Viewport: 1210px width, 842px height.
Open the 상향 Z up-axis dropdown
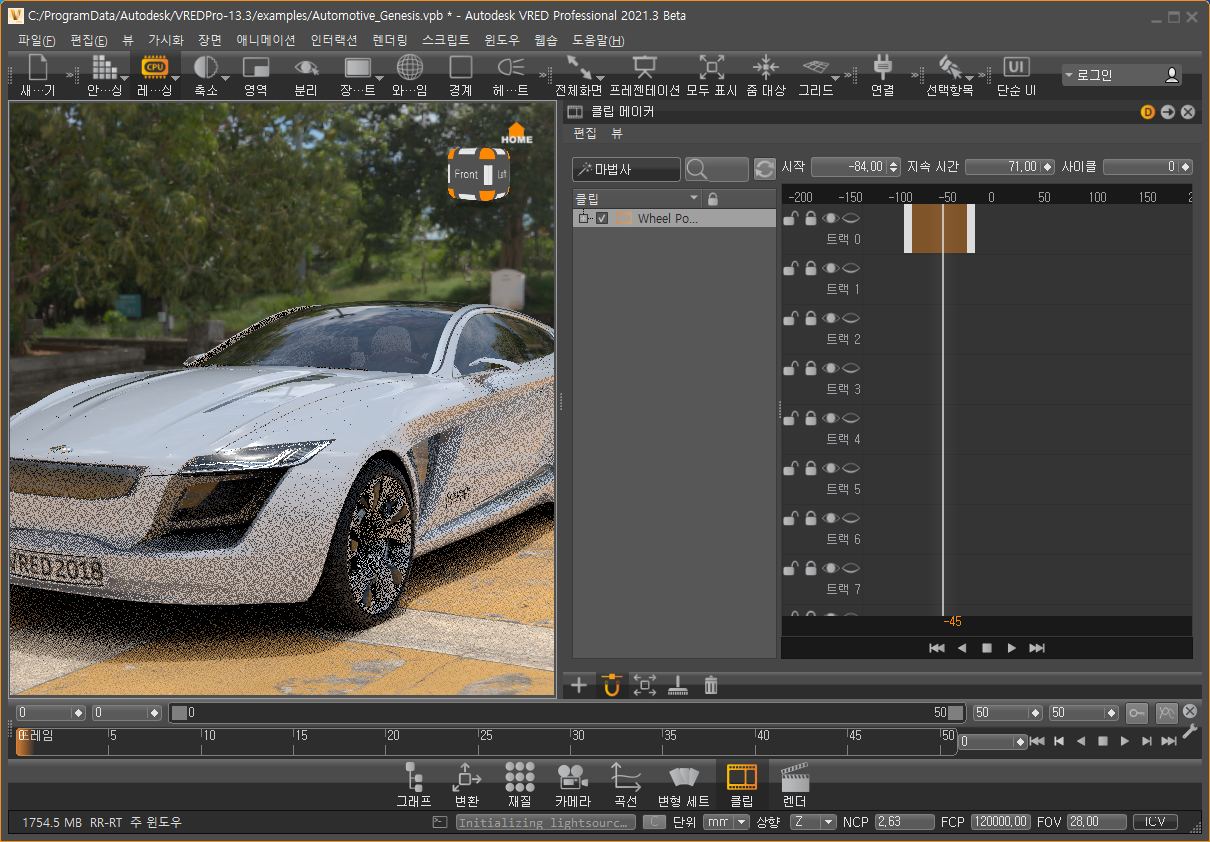coord(812,822)
